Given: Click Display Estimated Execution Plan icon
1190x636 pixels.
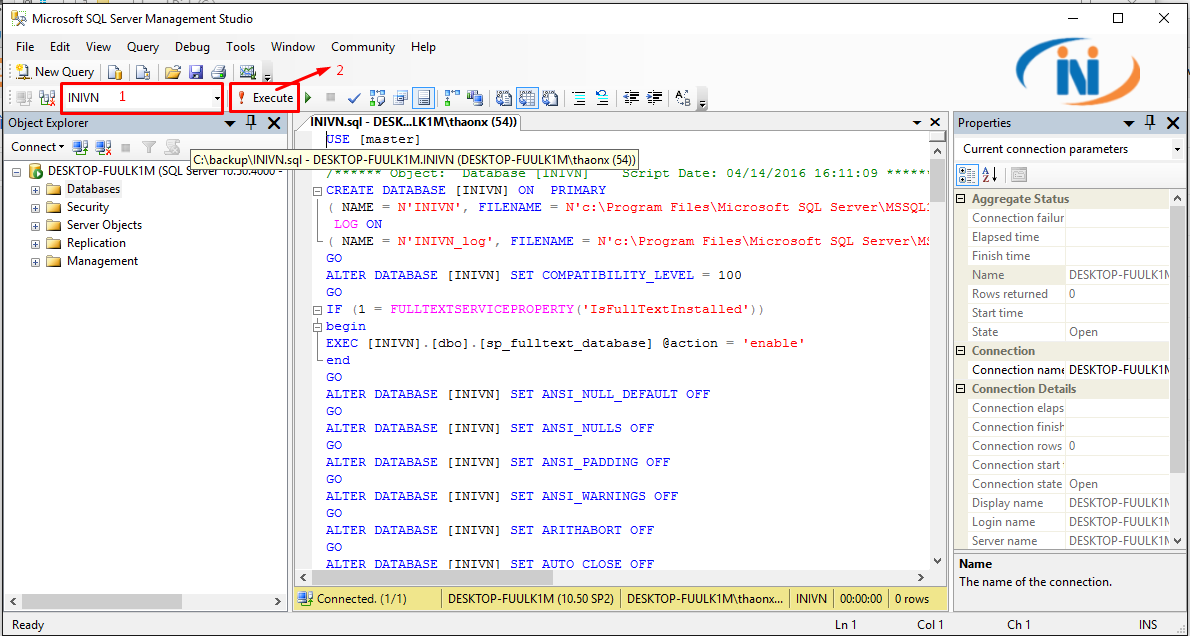Looking at the screenshot, I should point(377,98).
